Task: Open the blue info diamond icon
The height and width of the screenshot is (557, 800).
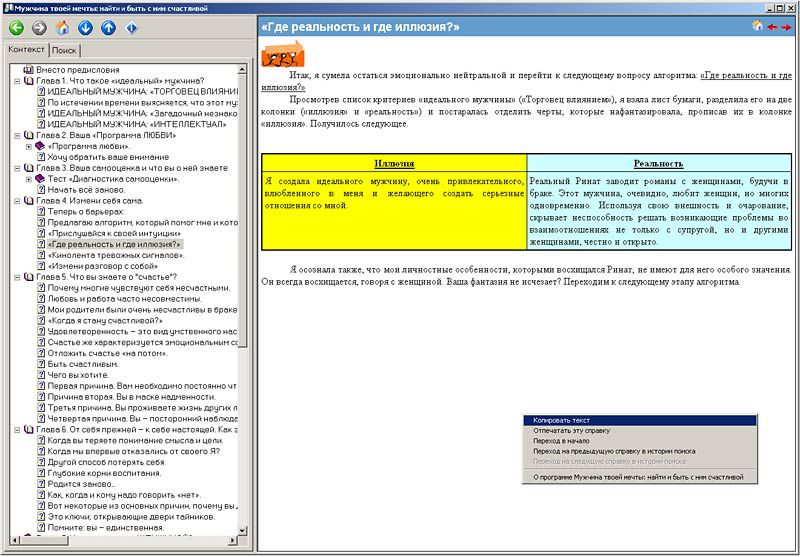Action: 131,27
